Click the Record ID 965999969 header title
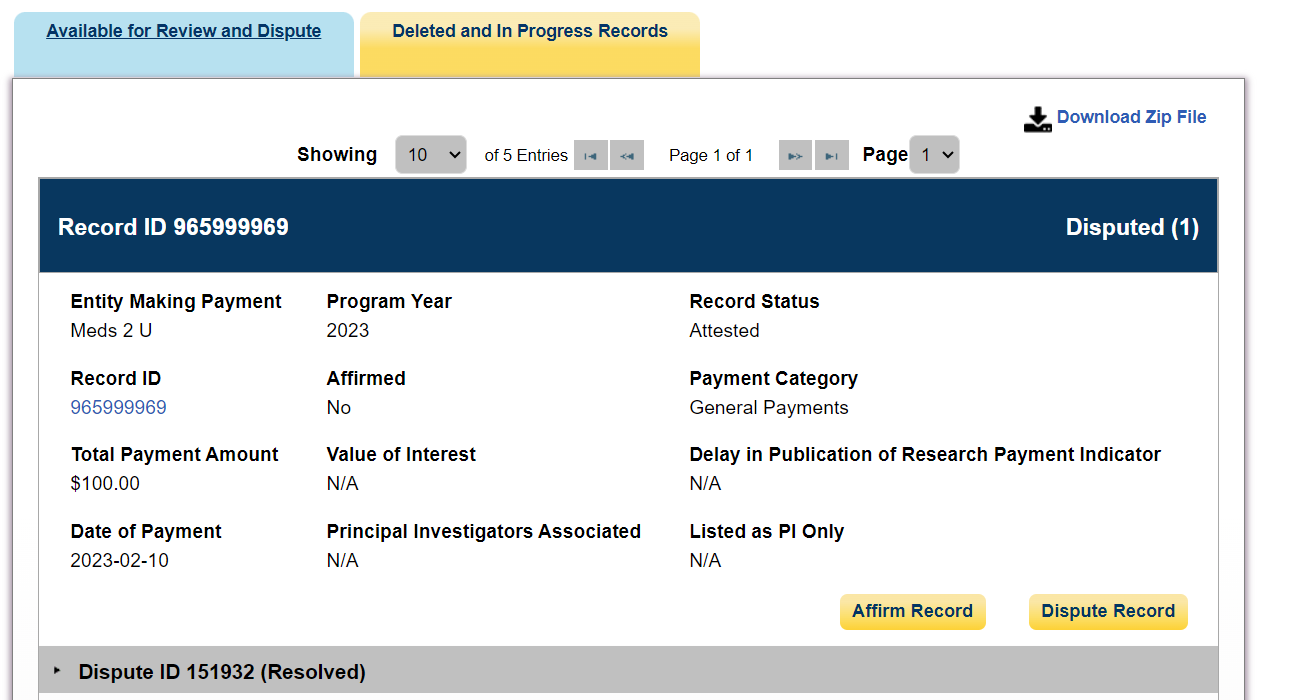This screenshot has height=700, width=1300. coord(173,227)
